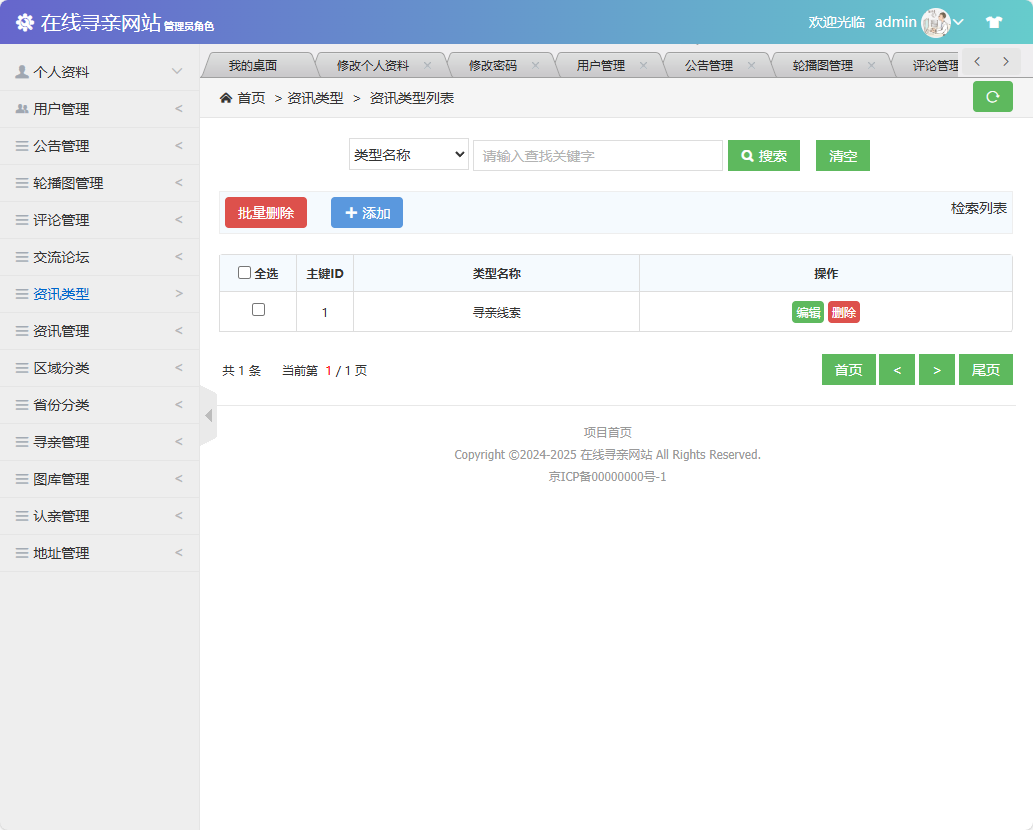Image resolution: width=1033 pixels, height=830 pixels.
Task: Open the 类型名称 dropdown
Action: click(408, 154)
